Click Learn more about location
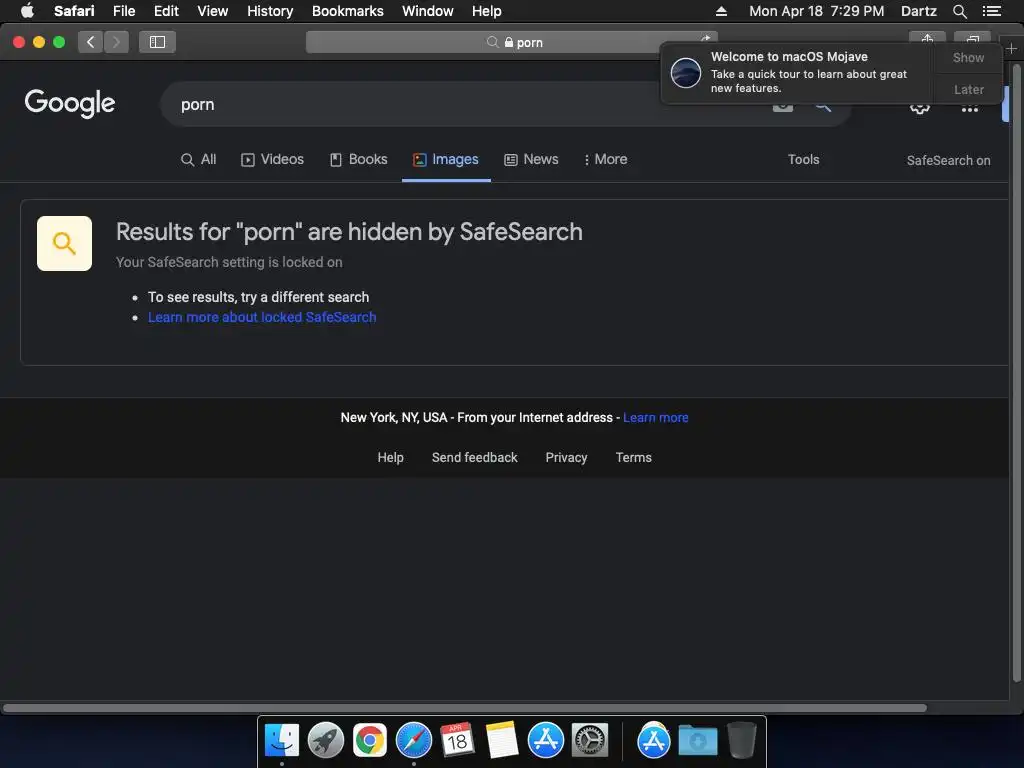 [656, 418]
